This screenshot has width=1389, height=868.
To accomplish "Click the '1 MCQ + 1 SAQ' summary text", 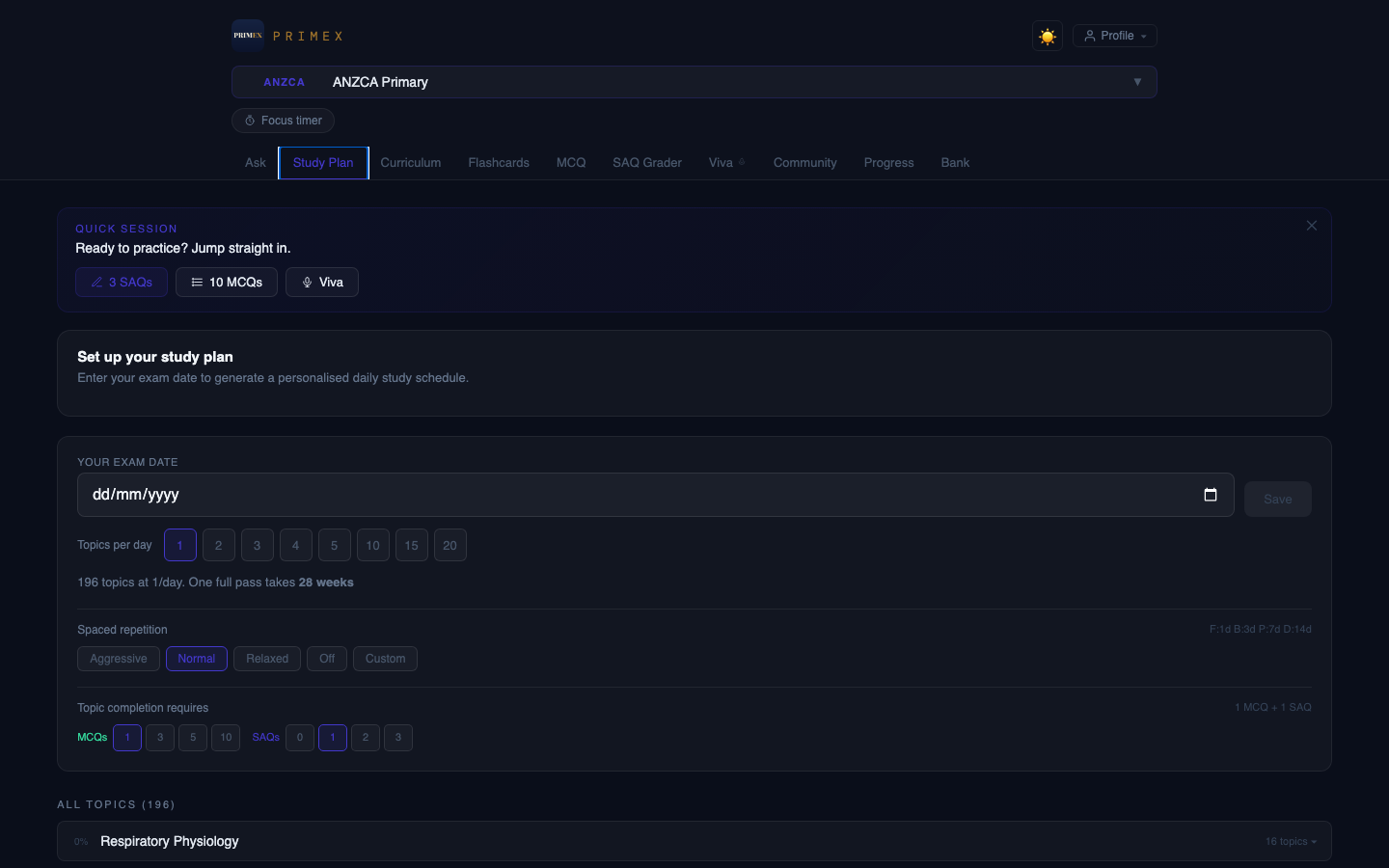I will pos(1273,707).
